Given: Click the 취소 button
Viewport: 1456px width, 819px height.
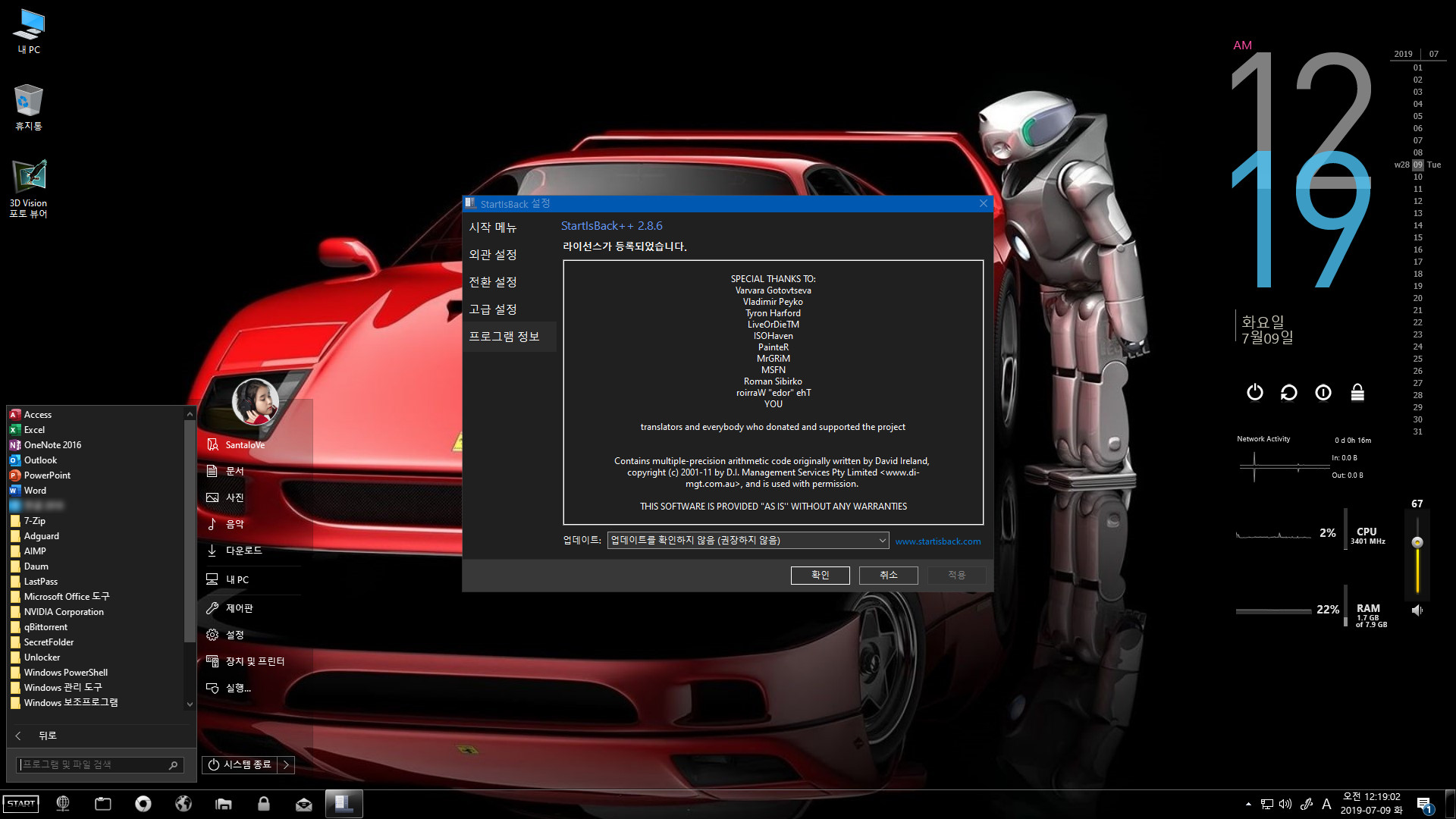Looking at the screenshot, I should pos(888,576).
